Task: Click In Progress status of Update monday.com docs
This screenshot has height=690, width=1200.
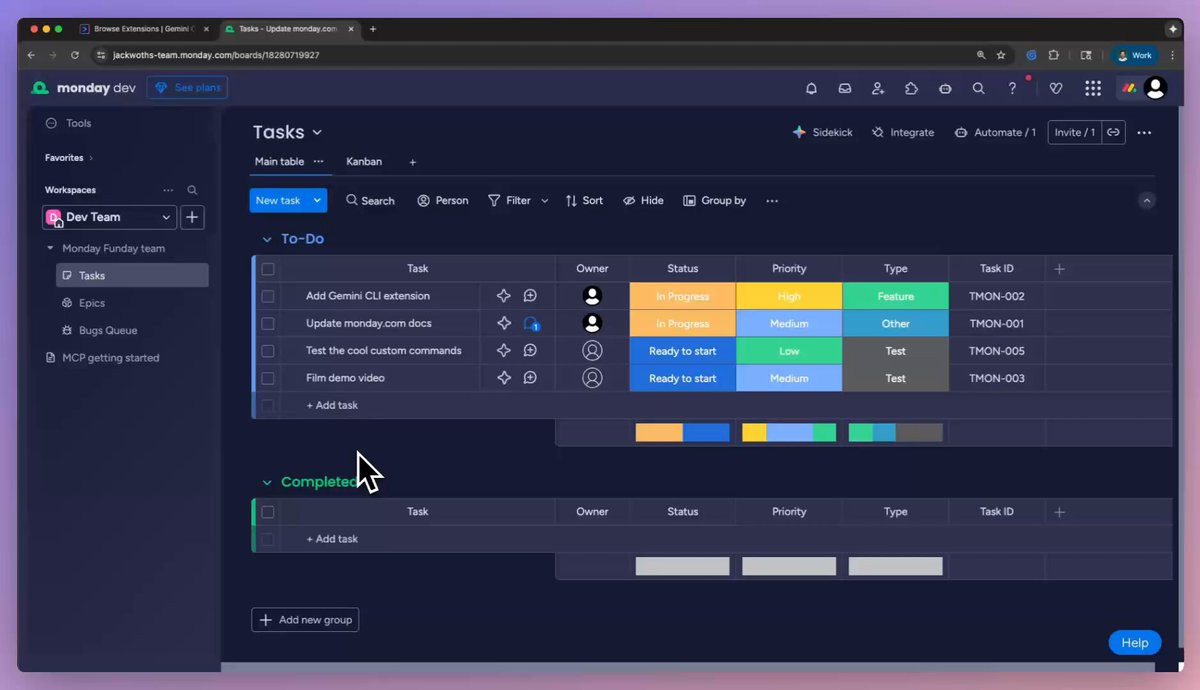Action: point(682,324)
